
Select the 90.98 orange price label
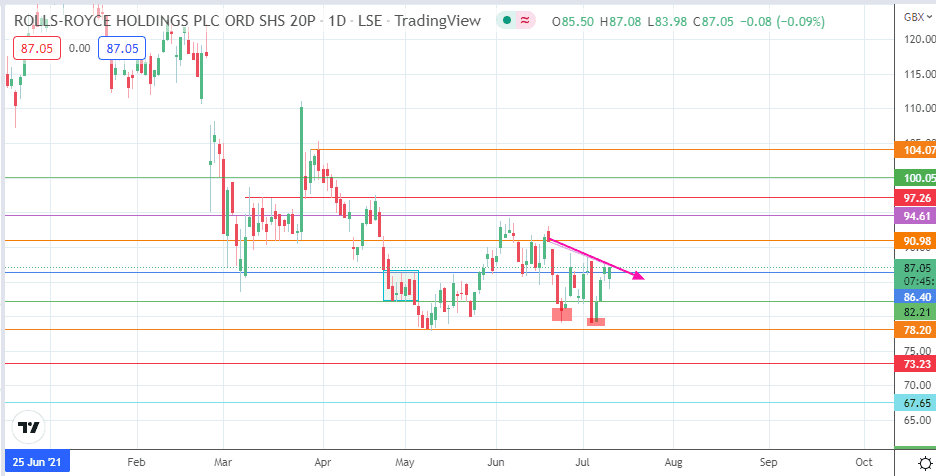(915, 241)
